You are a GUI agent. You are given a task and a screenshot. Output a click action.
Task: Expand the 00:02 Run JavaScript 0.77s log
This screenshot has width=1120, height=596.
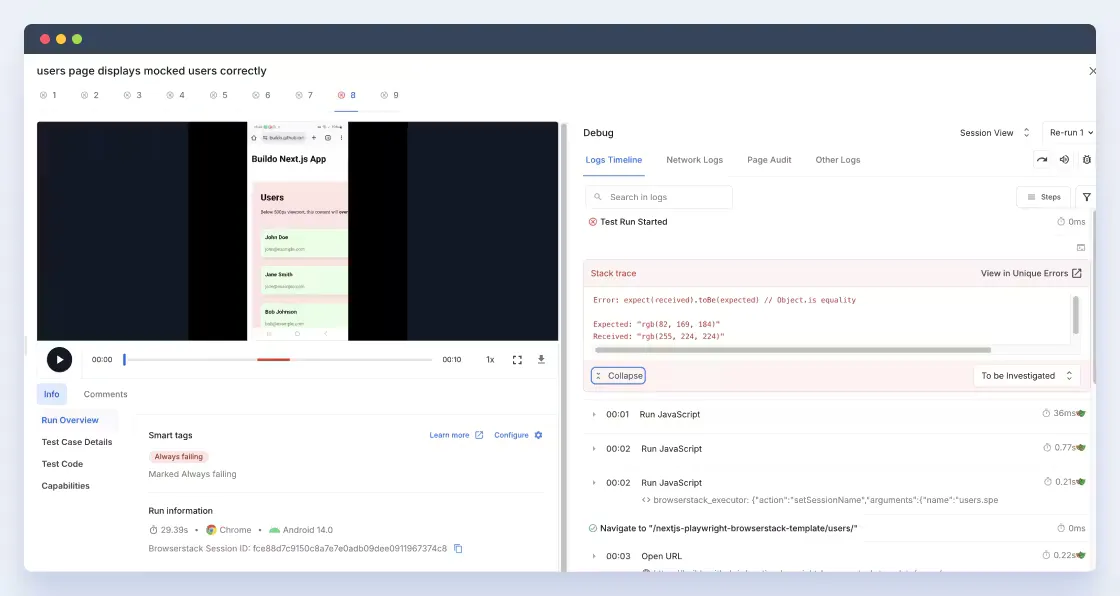(594, 449)
